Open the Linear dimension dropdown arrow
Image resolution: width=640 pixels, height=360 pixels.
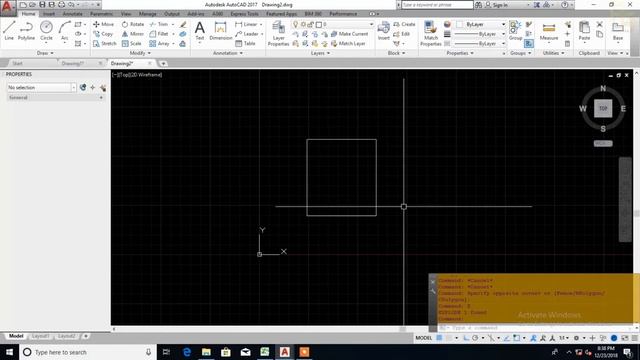coord(262,24)
